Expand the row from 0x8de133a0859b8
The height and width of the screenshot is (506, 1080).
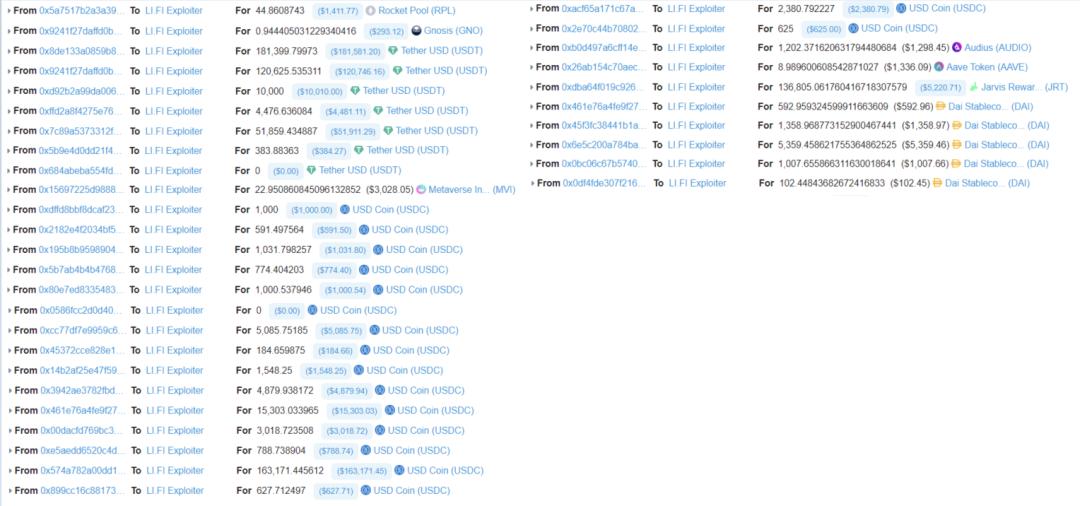pyautogui.click(x=9, y=51)
